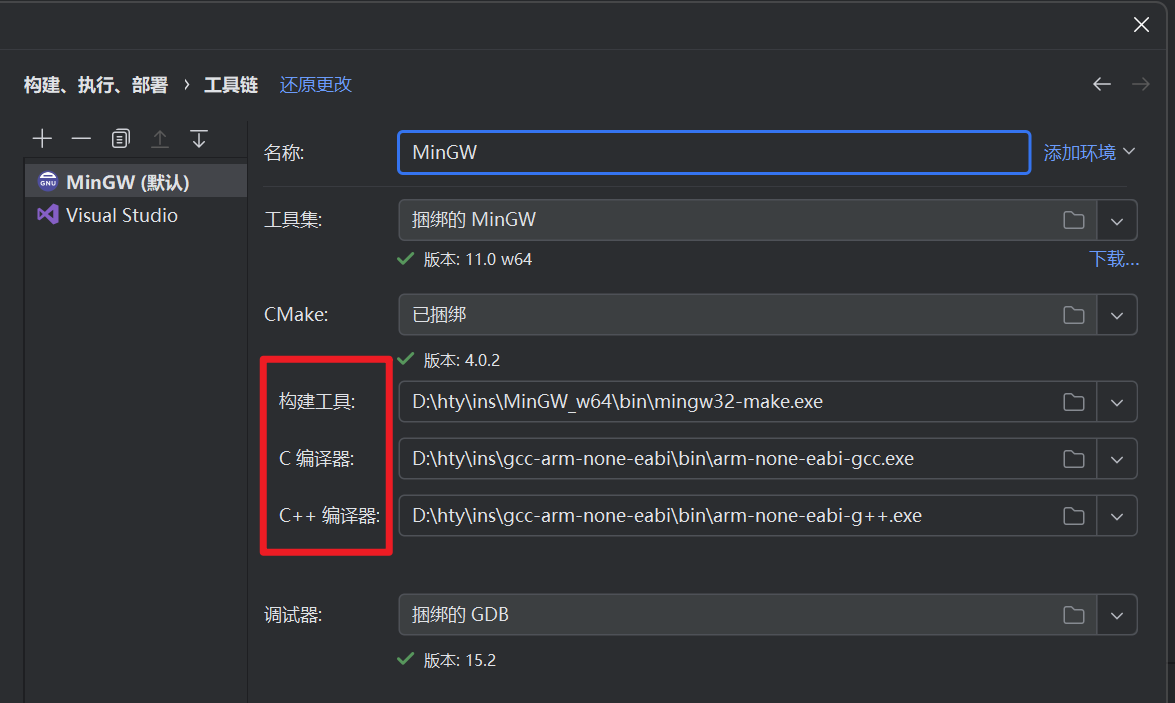
Task: Add a new toolchain with plus icon
Action: [42, 139]
